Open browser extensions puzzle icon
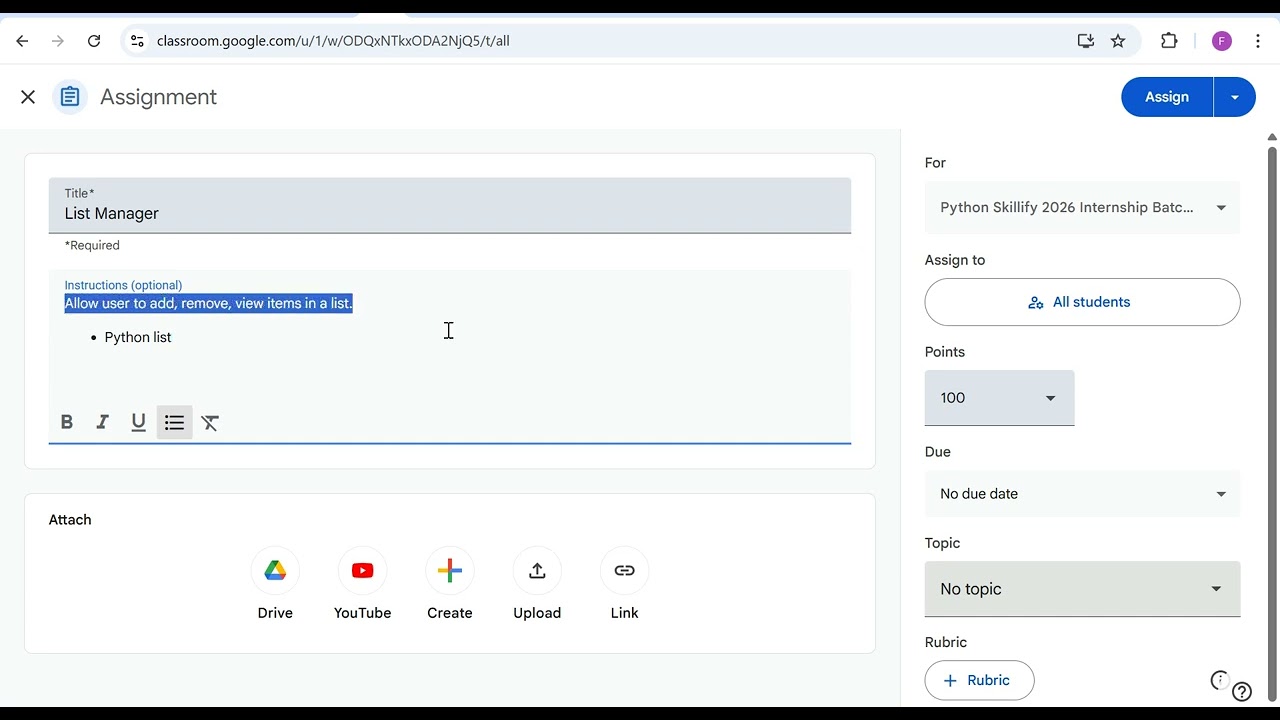The image size is (1280, 720). click(x=1169, y=41)
